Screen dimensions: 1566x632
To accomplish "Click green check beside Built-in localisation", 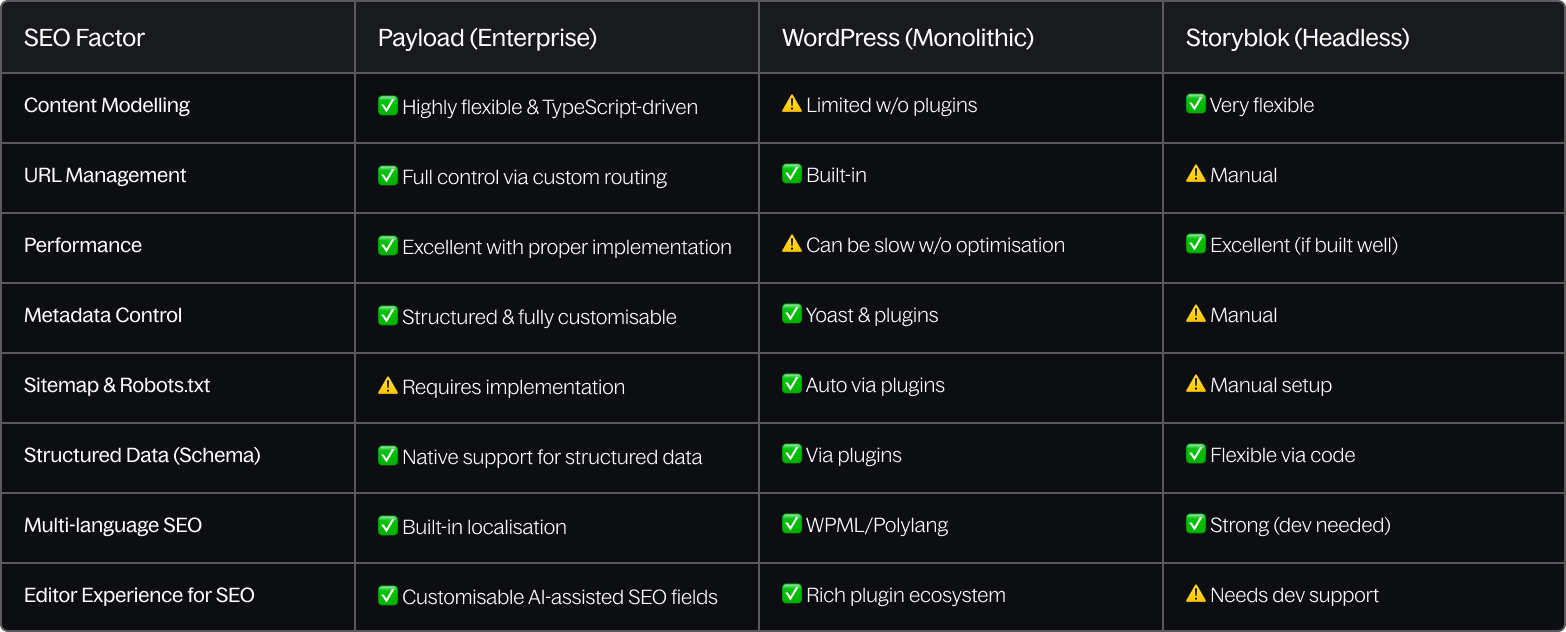I will (x=388, y=525).
